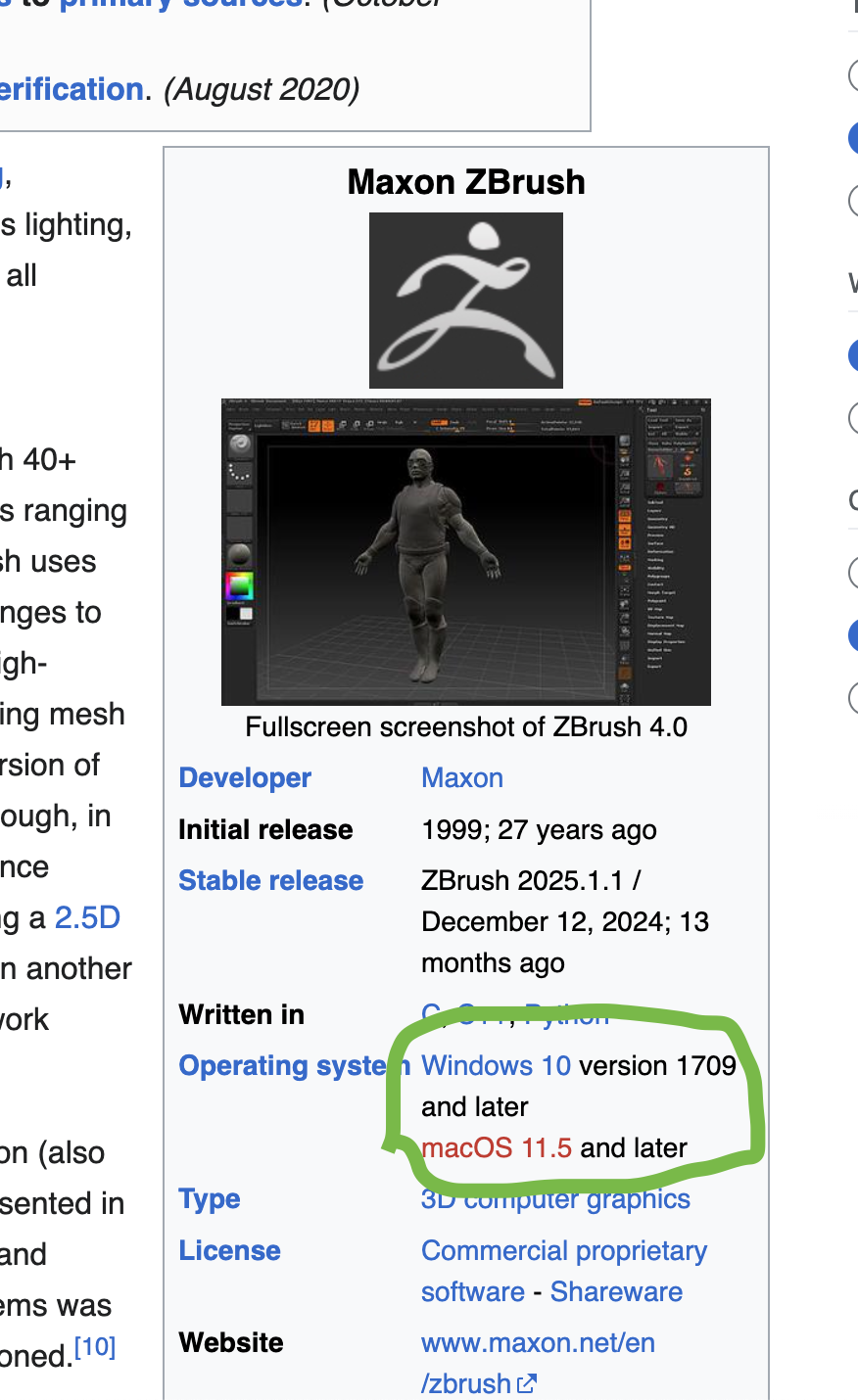Visit the www.maxon.net/en/zbrush website link
Screen dimensions: 858x1400
(538, 1363)
